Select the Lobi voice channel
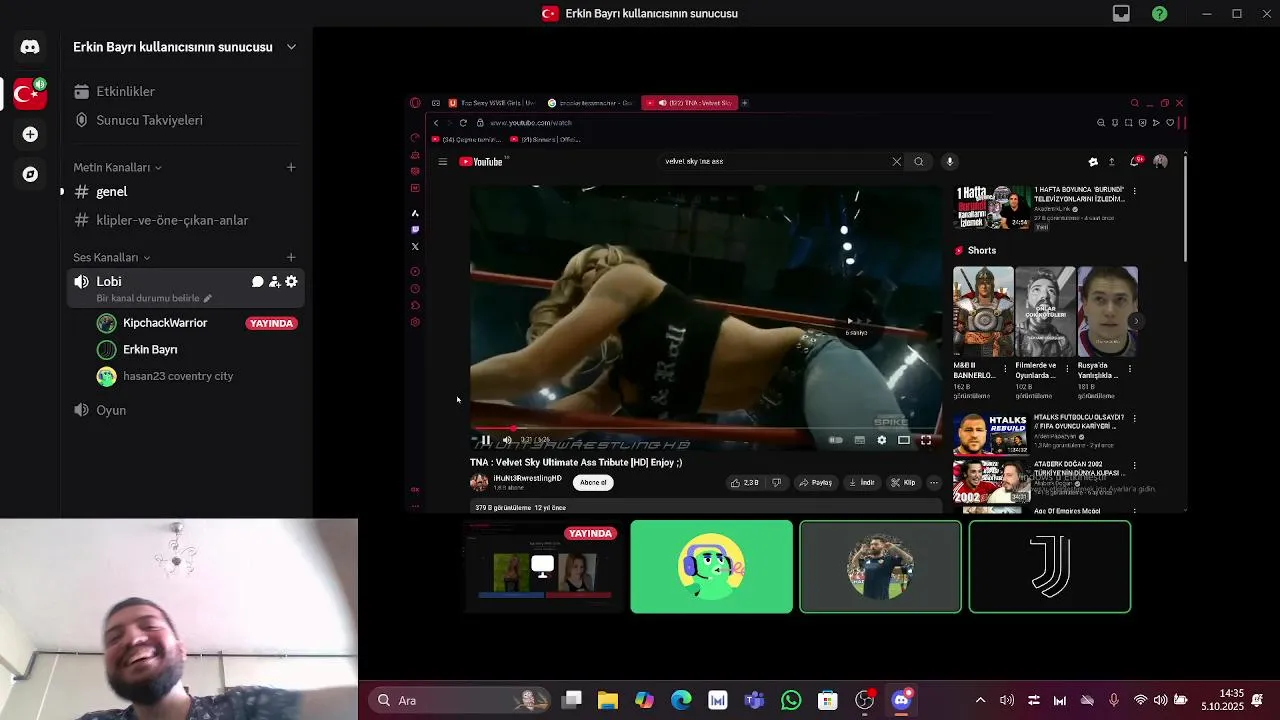This screenshot has height=720, width=1280. [109, 282]
